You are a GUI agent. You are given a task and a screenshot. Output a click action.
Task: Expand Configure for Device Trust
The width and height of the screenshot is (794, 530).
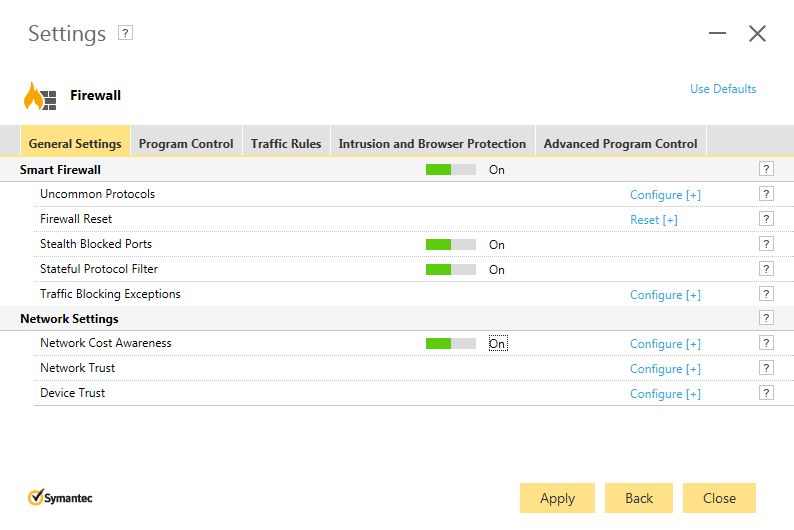tap(665, 394)
